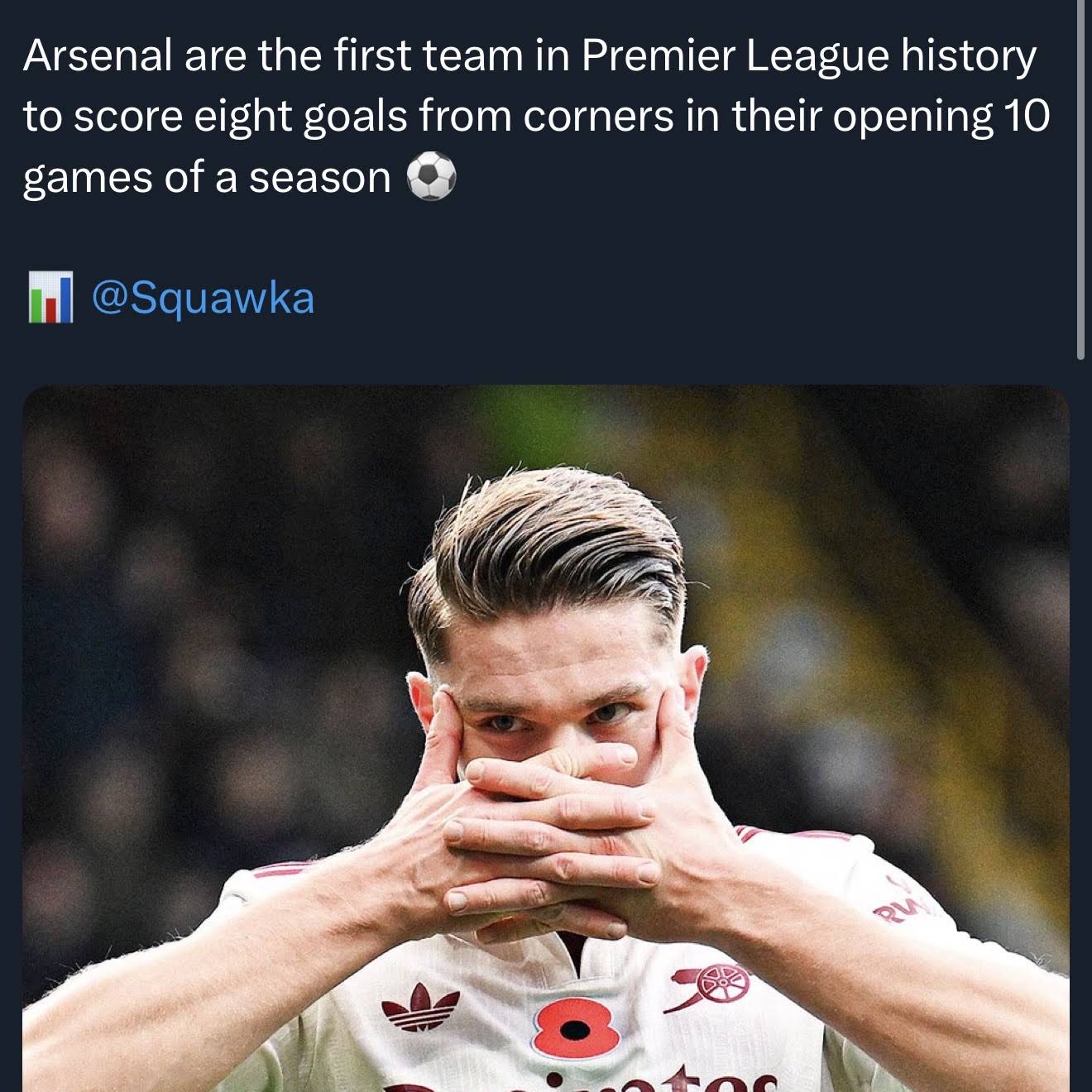This screenshot has height=1092, width=1092.
Task: Open the attached player photo
Action: coord(546,738)
